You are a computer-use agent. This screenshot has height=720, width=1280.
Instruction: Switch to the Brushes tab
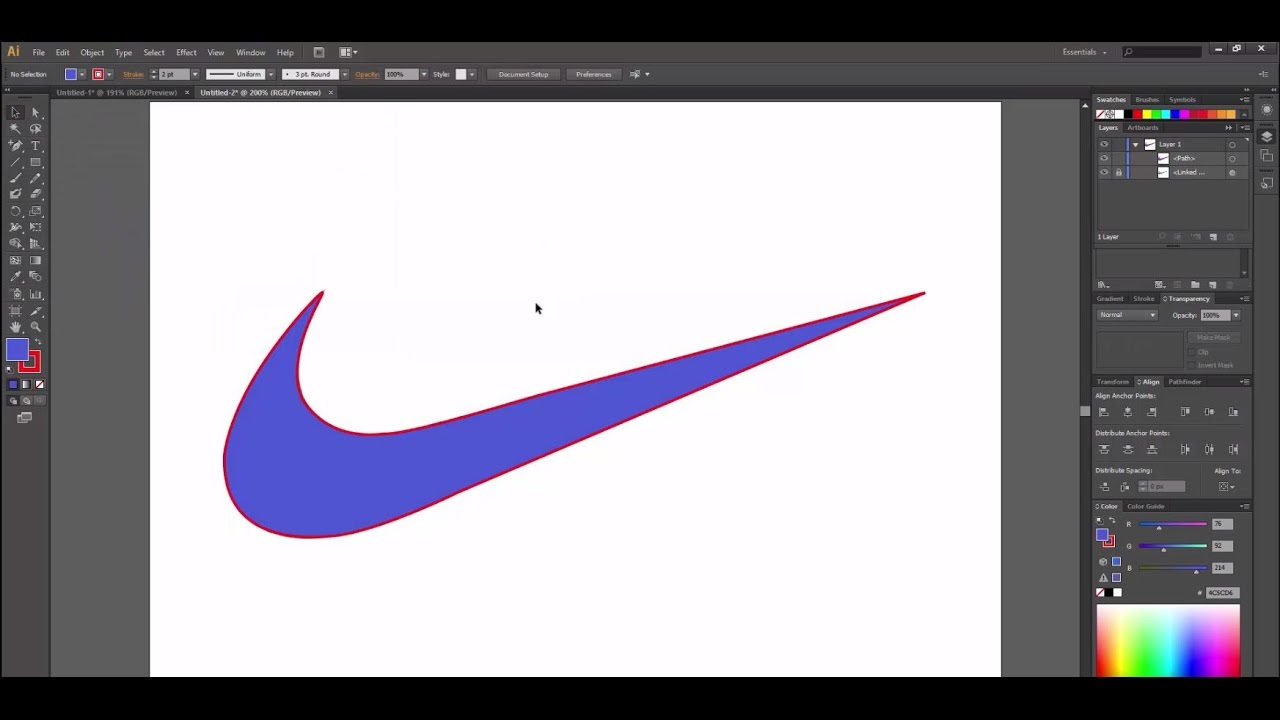(1147, 100)
